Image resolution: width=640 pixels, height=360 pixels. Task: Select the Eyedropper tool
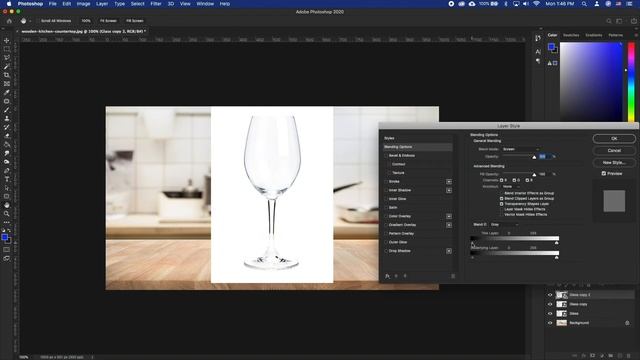point(7,92)
